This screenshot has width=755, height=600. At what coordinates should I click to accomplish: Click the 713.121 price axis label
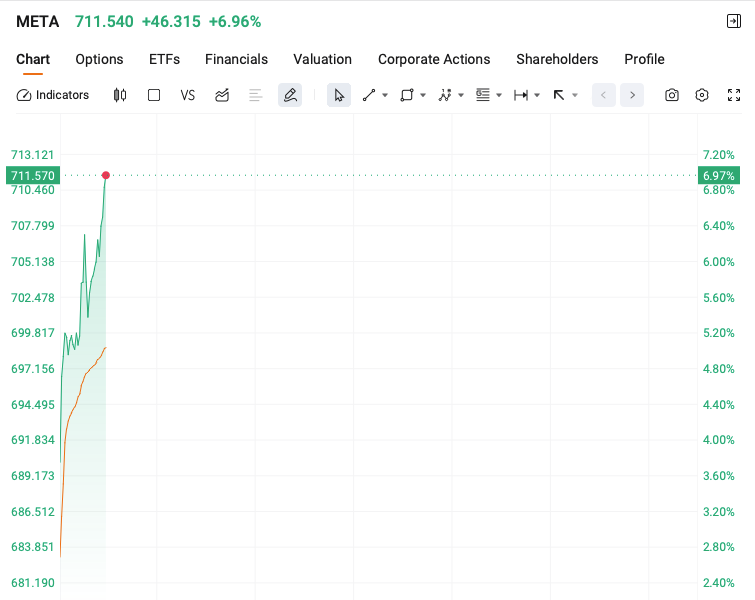pos(33,155)
